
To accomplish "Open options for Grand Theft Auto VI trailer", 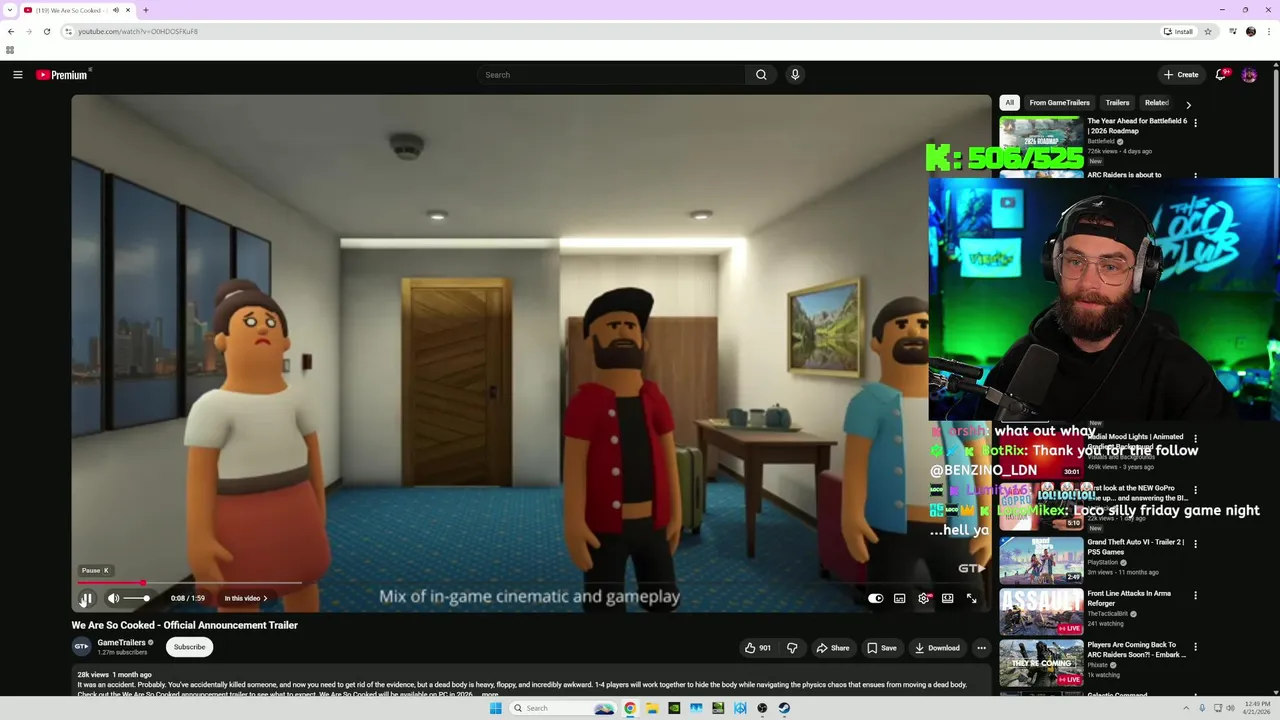I will click(x=1195, y=544).
